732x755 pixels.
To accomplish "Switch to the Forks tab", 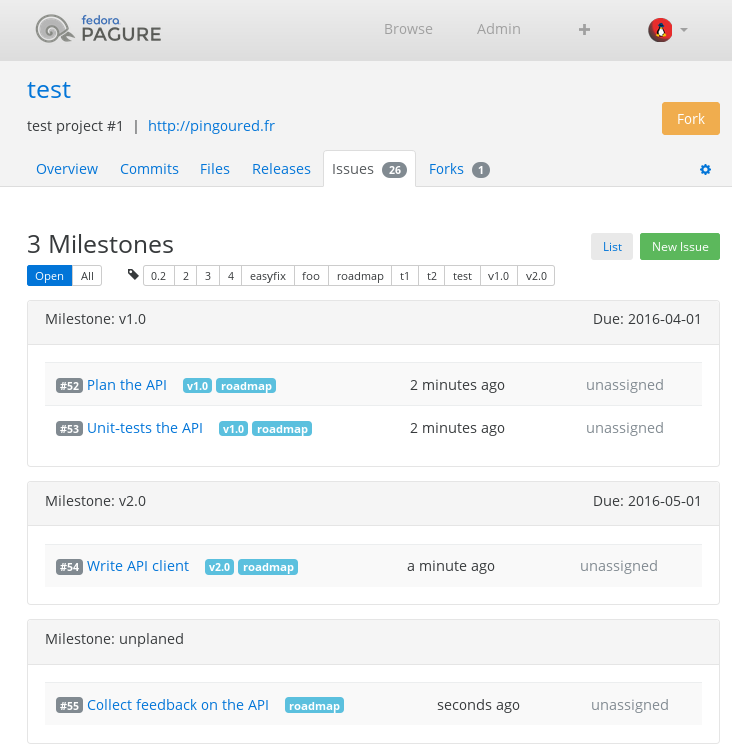I will (x=446, y=169).
